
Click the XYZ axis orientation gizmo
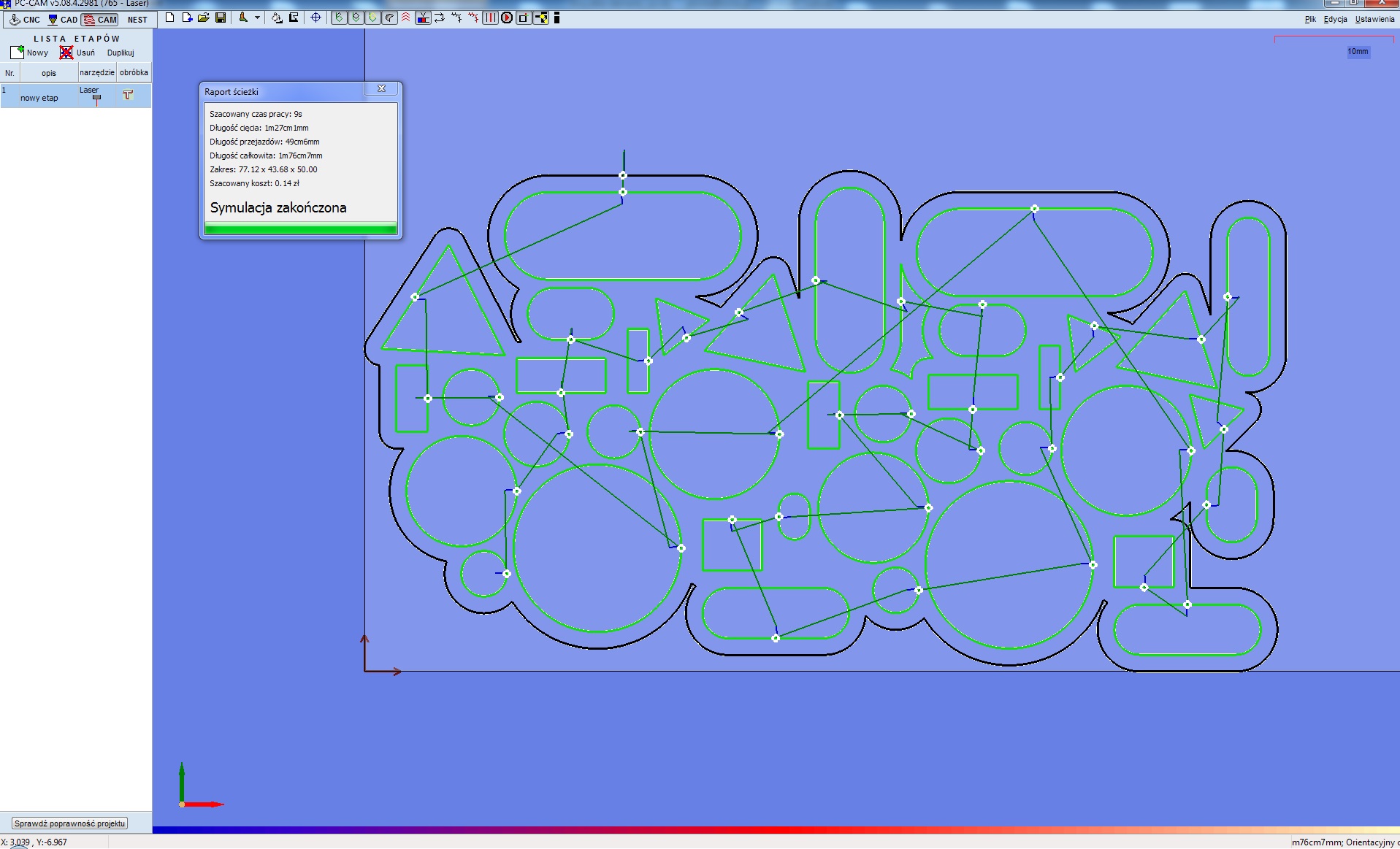(x=201, y=785)
